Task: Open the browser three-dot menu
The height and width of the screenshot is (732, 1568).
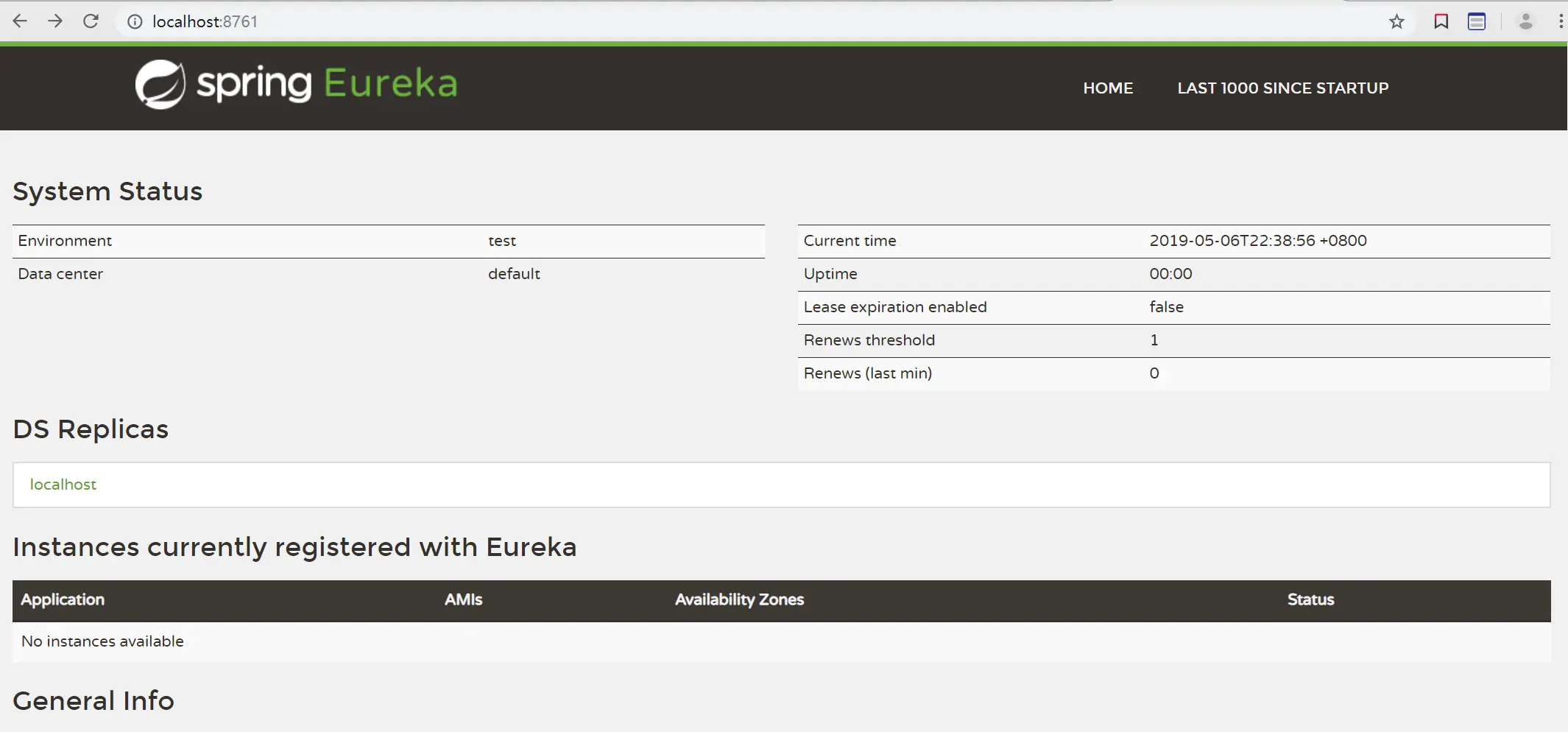Action: coord(1561,21)
